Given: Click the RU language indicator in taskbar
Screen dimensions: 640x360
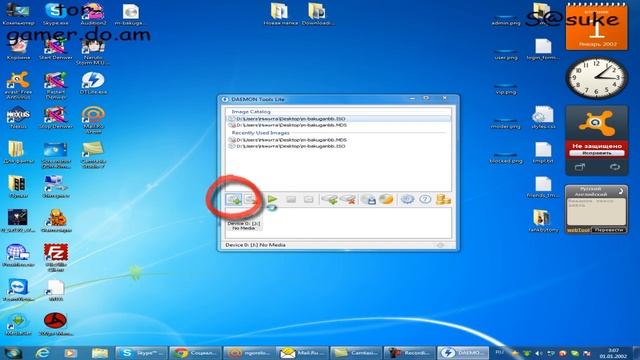Looking at the screenshot, I should click(500, 352).
